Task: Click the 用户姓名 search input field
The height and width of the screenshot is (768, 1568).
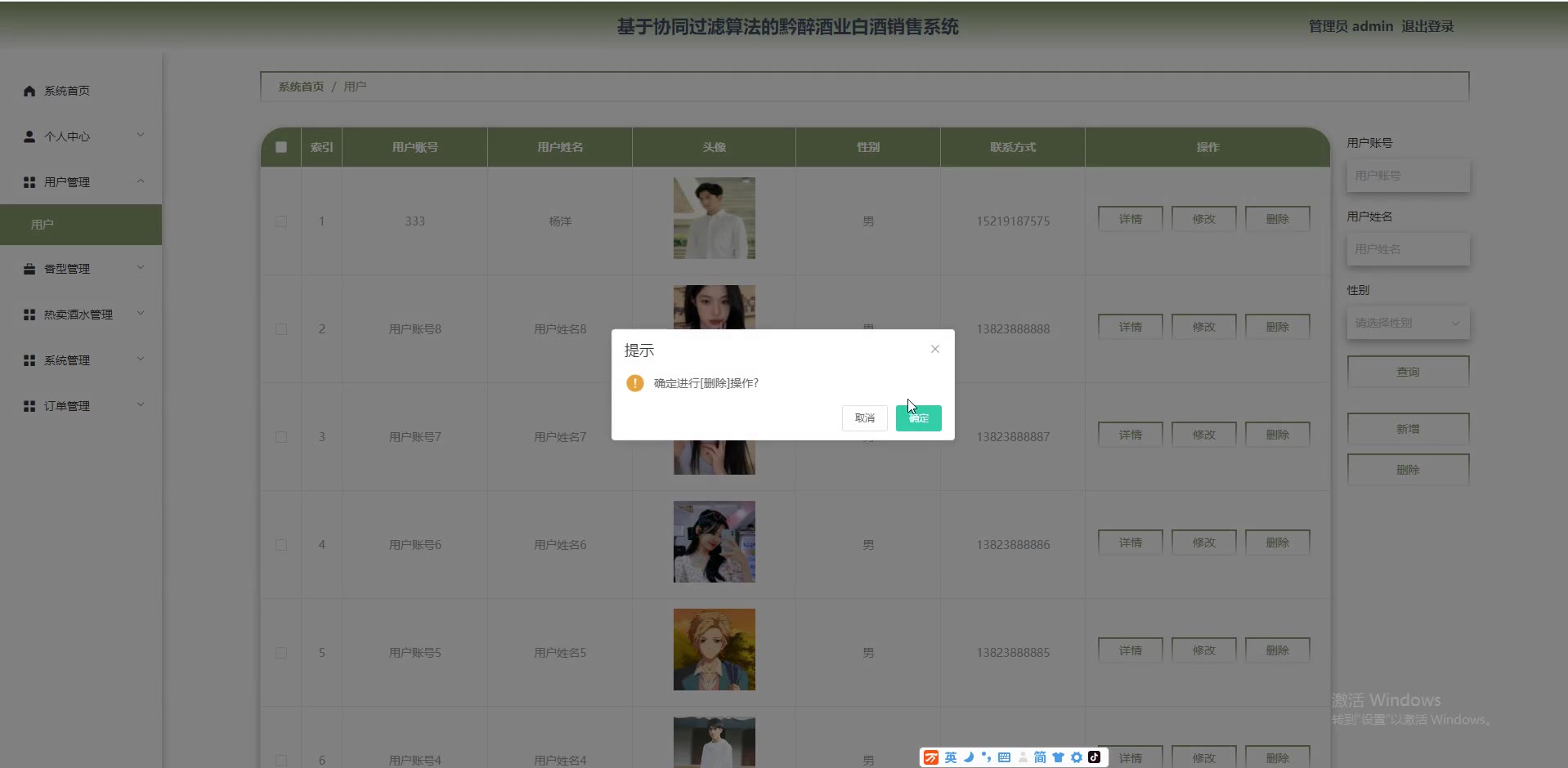Action: tap(1408, 249)
